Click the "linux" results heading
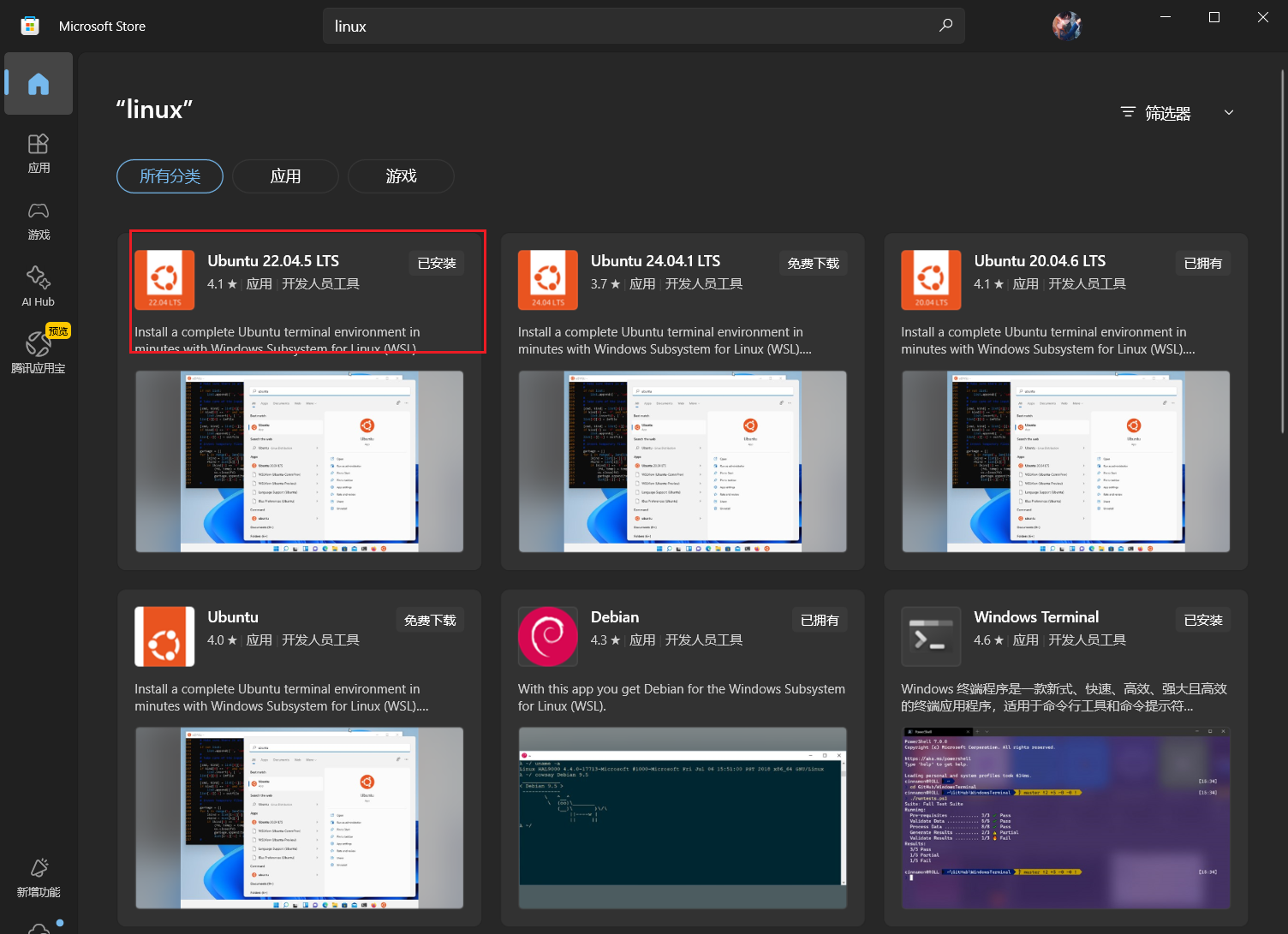This screenshot has width=1288, height=934. pyautogui.click(x=154, y=110)
